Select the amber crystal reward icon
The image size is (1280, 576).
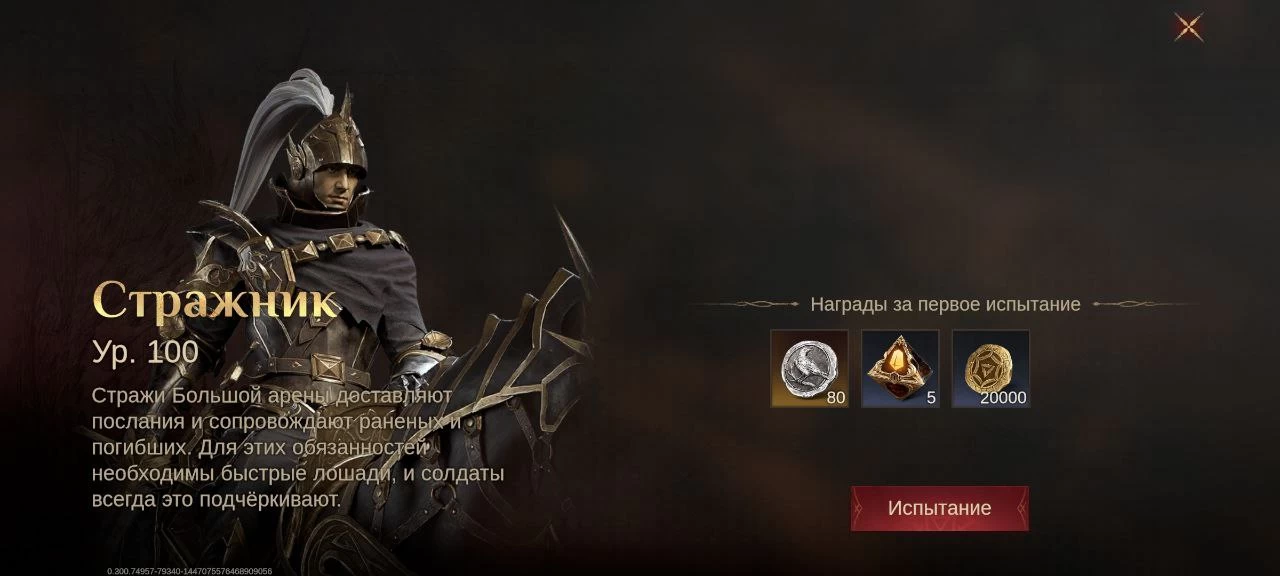[x=900, y=369]
